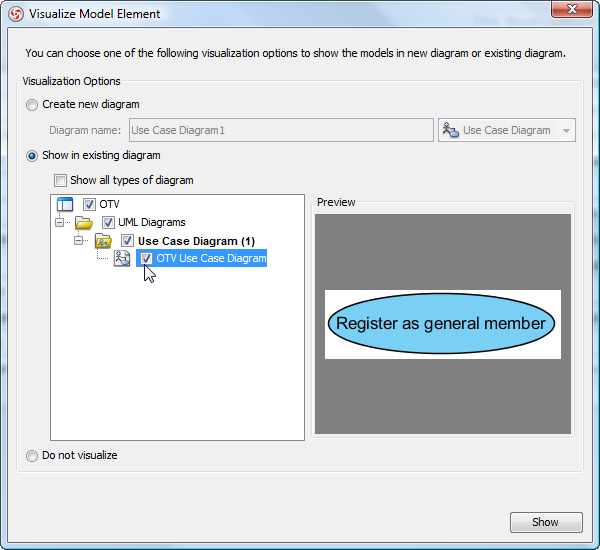Select the UML Diagrams tree label
This screenshot has height=550, width=600.
click(x=152, y=222)
